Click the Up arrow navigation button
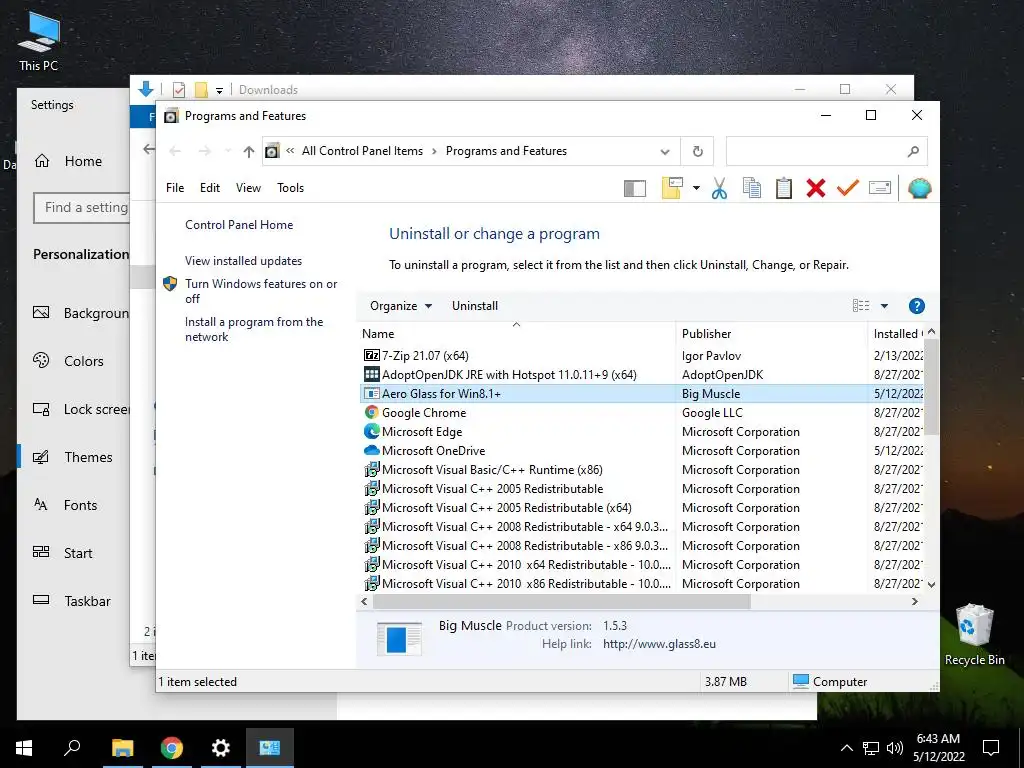Image resolution: width=1024 pixels, height=768 pixels. [248, 152]
